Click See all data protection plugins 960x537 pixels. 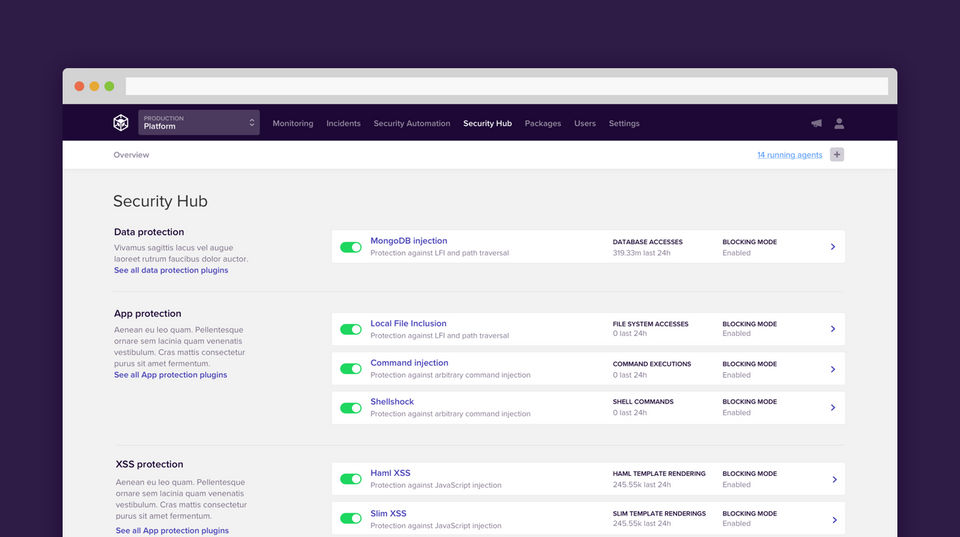(x=171, y=270)
